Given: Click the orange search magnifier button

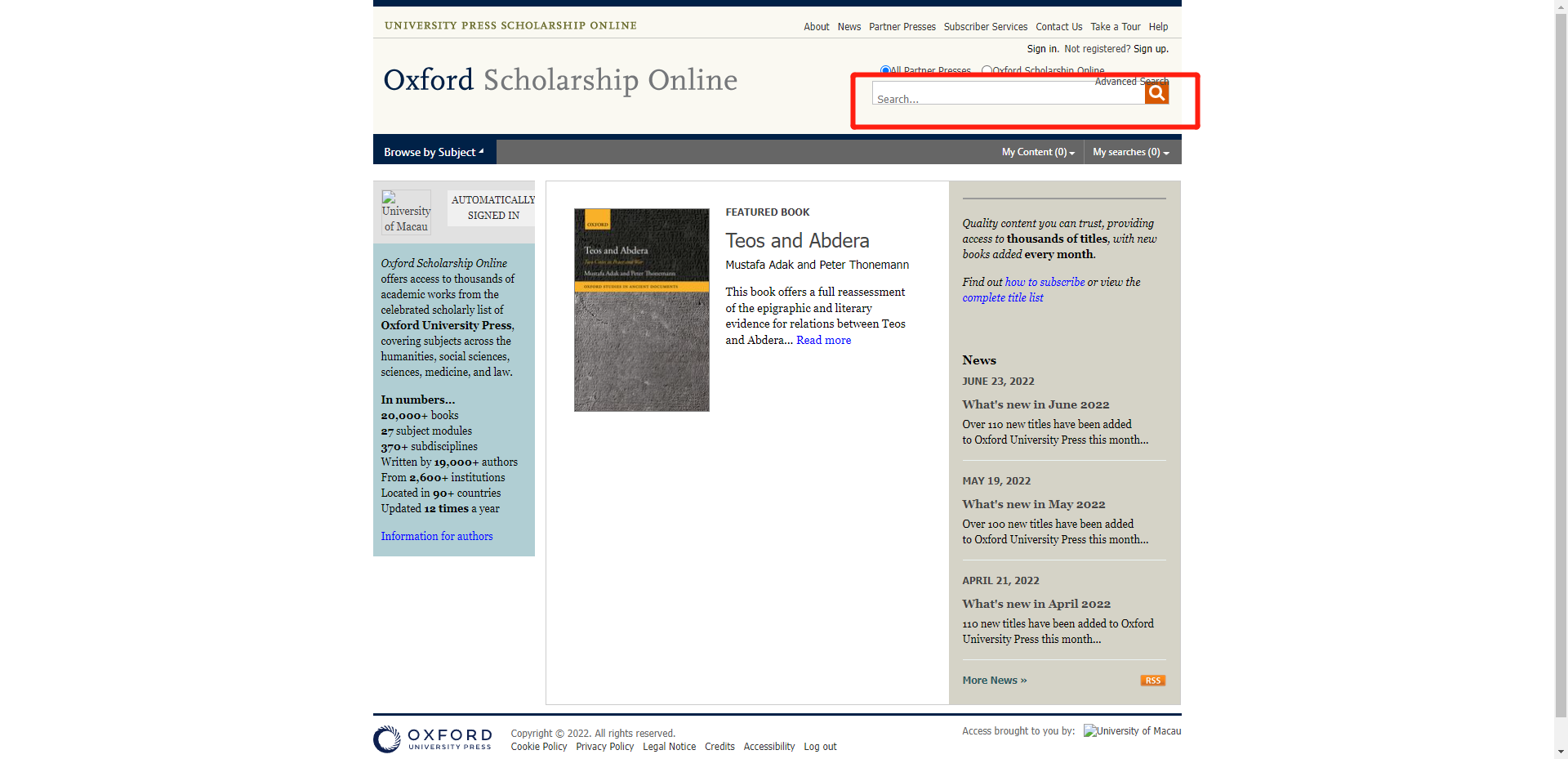Looking at the screenshot, I should (x=1156, y=93).
